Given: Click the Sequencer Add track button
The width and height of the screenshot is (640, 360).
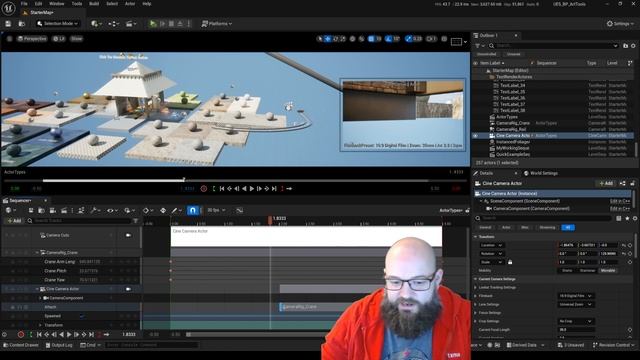Looking at the screenshot, I should click(14, 221).
